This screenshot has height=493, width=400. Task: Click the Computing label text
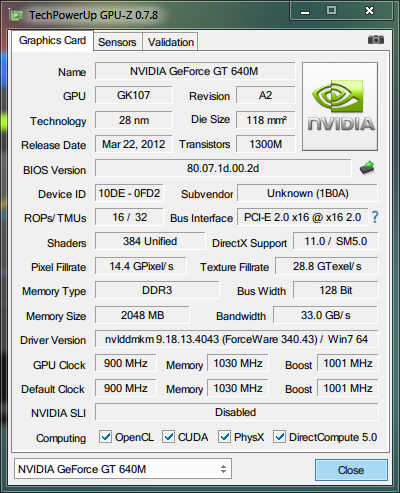coord(61,438)
